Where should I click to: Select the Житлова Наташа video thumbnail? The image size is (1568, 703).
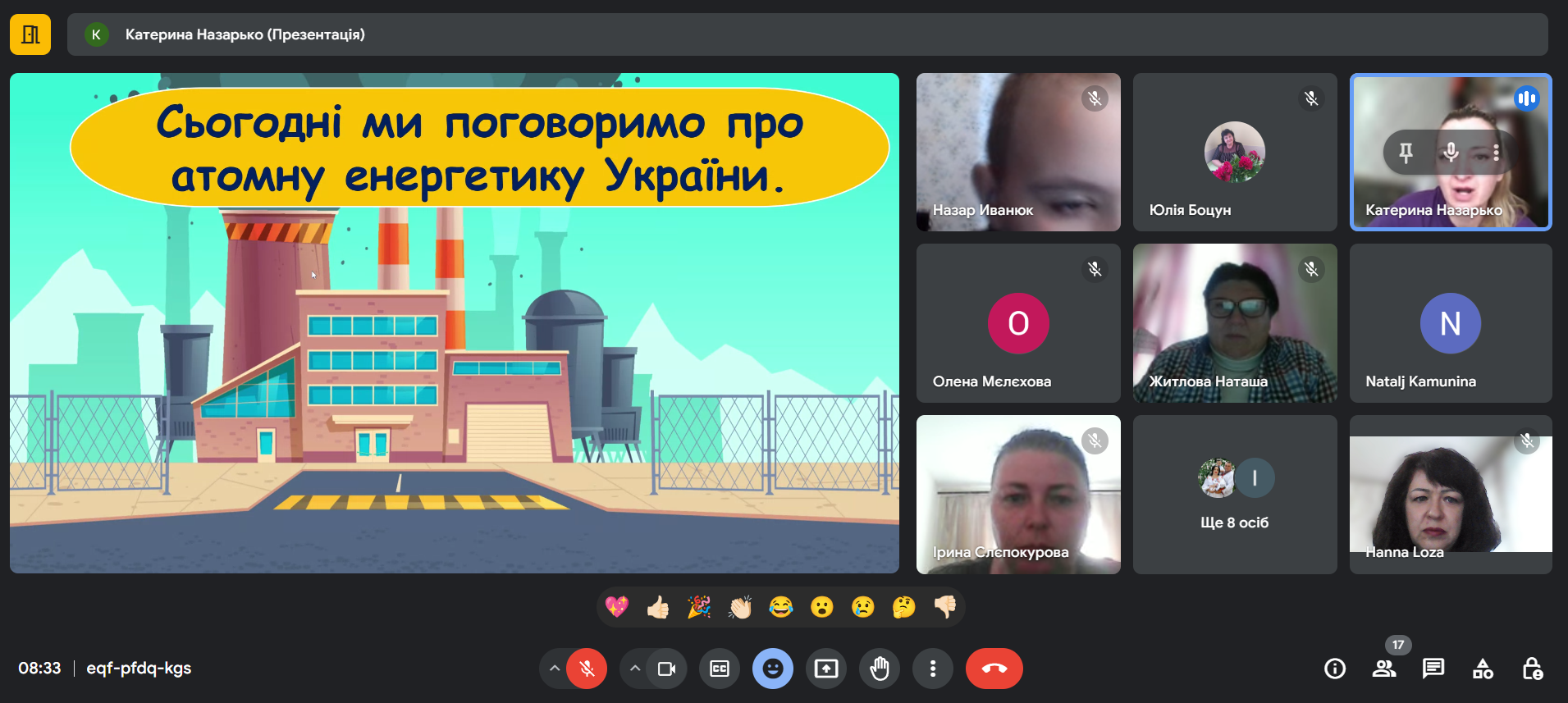point(1234,323)
